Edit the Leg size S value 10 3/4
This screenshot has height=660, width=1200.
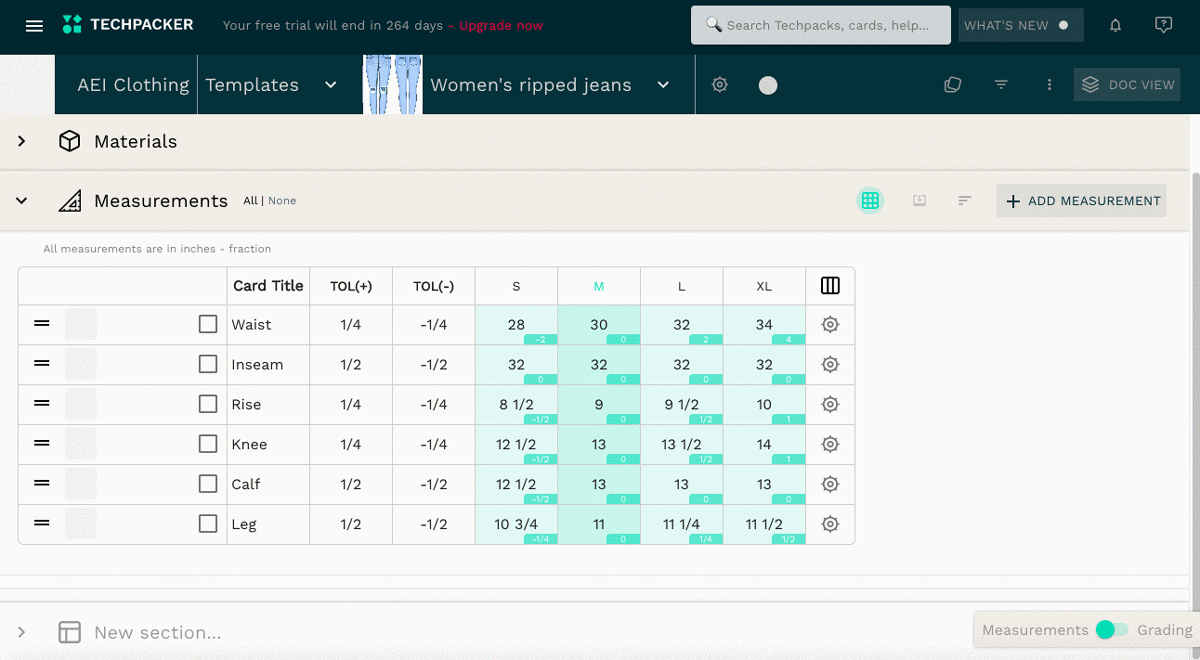point(516,524)
